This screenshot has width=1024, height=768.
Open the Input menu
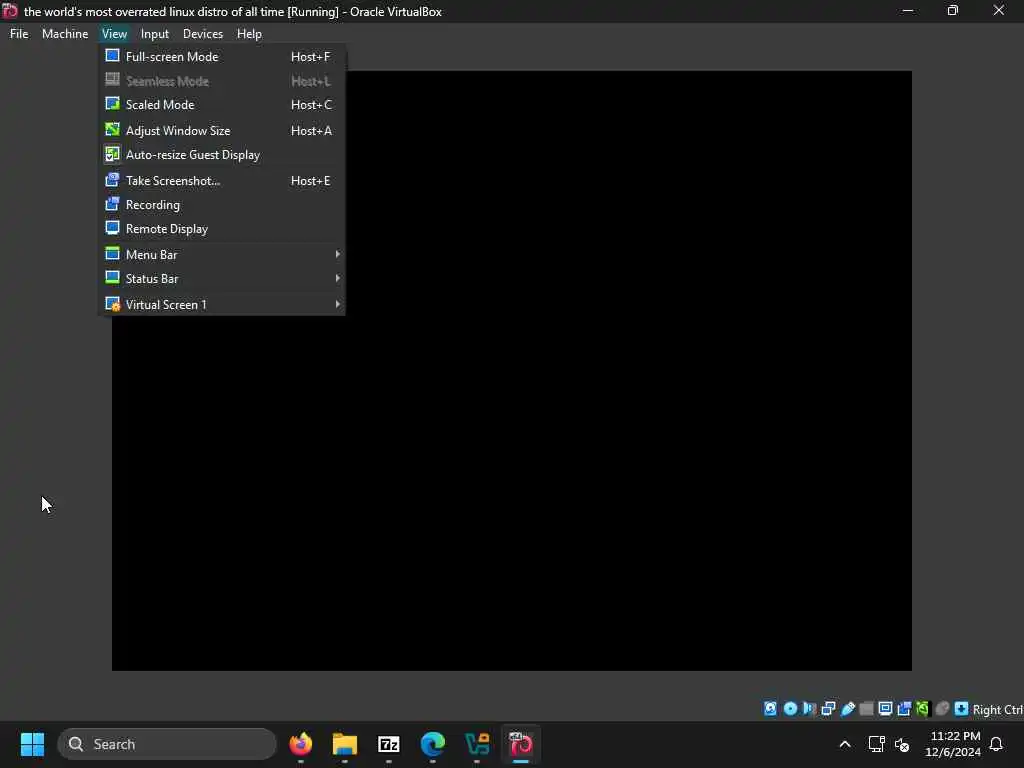click(x=155, y=34)
